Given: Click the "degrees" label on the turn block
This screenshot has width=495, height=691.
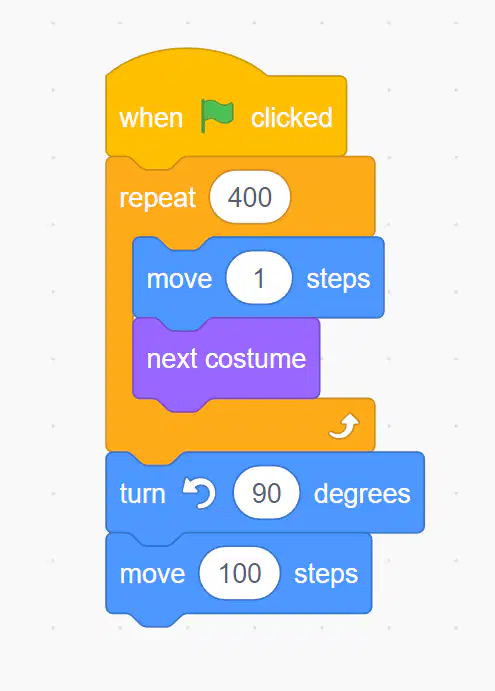Looking at the screenshot, I should pos(362,494).
